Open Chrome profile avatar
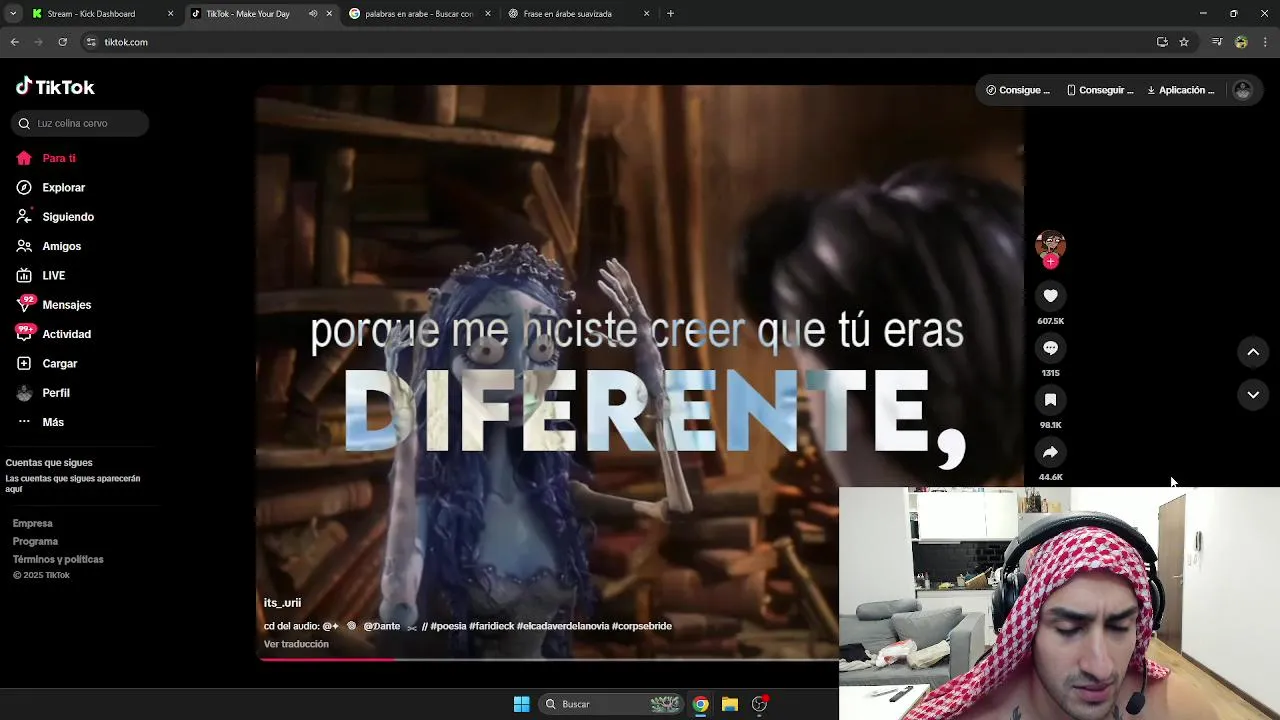Viewport: 1280px width, 720px height. [x=1241, y=42]
